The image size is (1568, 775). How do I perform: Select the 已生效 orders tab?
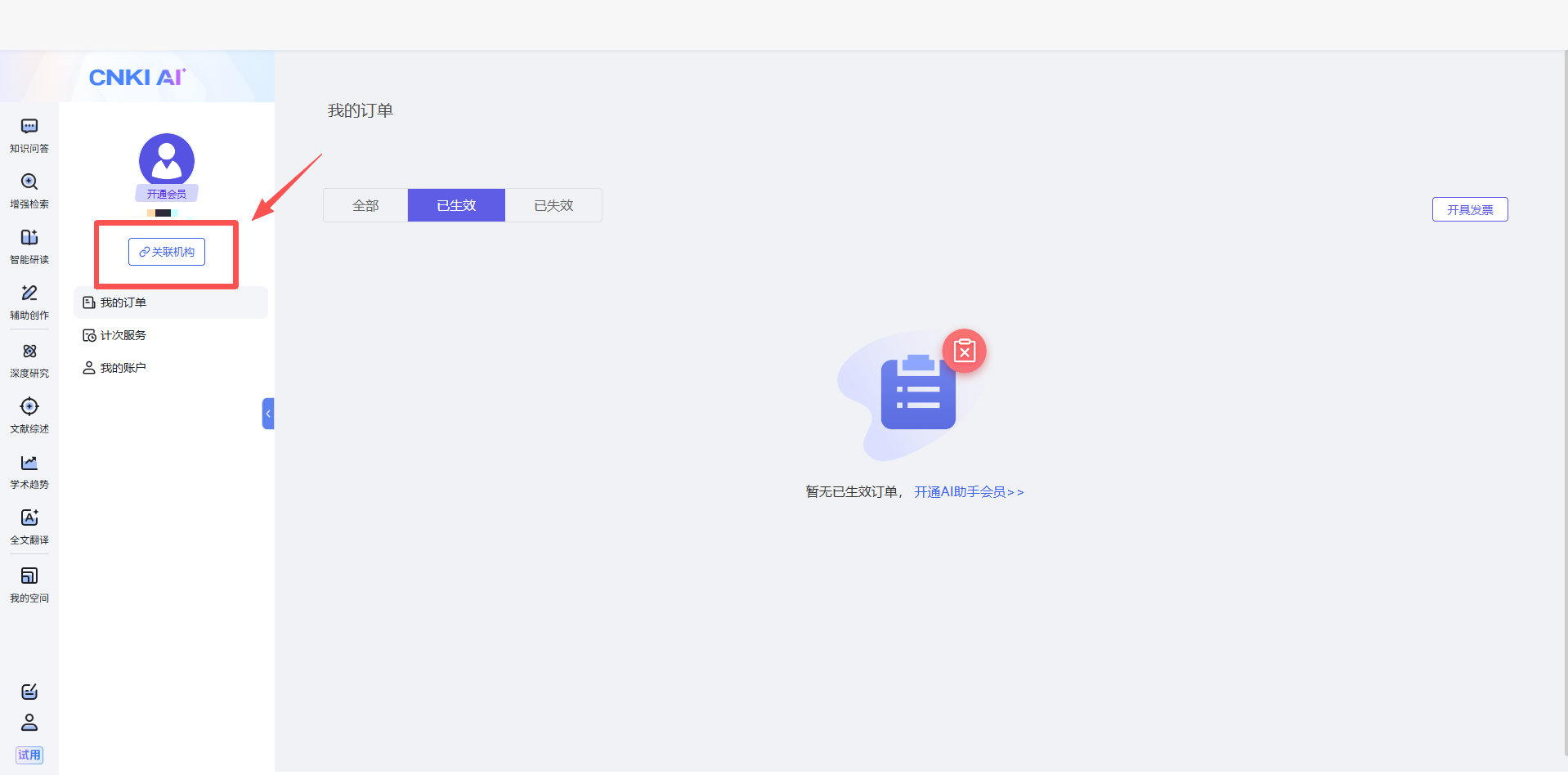tap(456, 205)
